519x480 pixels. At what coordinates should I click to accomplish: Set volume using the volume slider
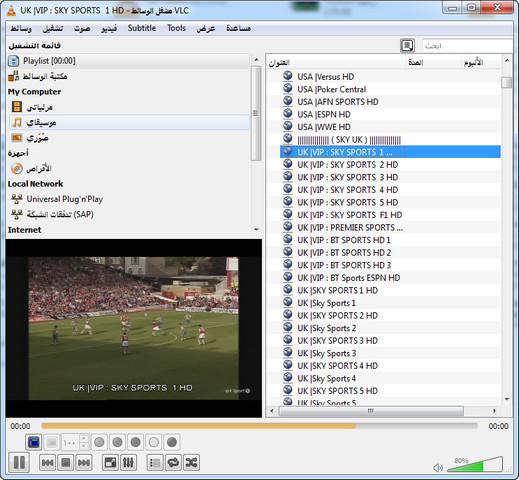click(475, 464)
